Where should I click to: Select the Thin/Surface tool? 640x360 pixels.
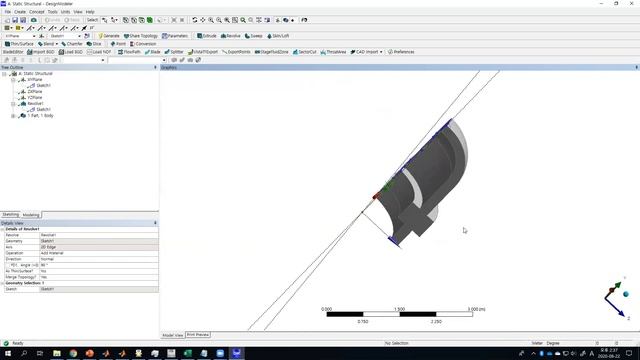tap(19, 44)
